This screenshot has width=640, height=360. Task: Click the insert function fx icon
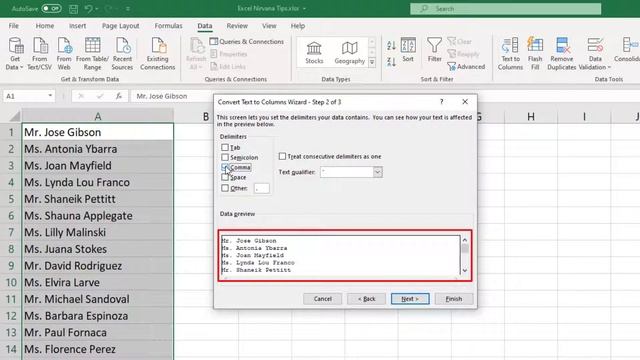click(119, 96)
